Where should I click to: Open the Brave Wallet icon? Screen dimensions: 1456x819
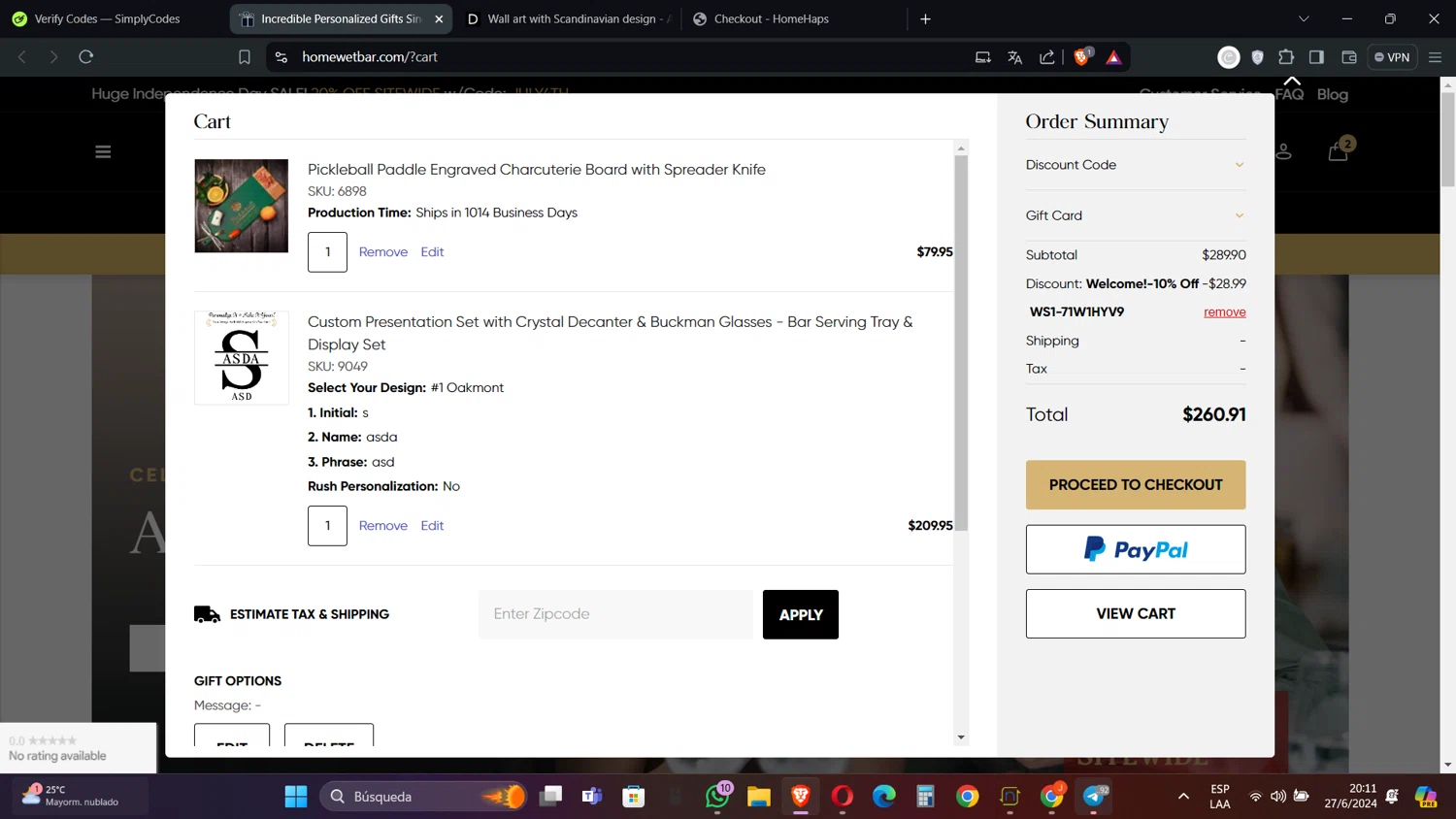point(1349,57)
